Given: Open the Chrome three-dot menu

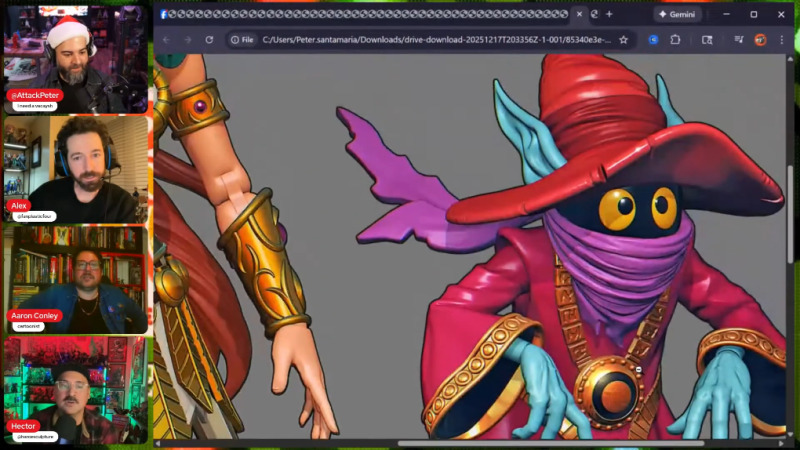Looking at the screenshot, I should (x=783, y=40).
